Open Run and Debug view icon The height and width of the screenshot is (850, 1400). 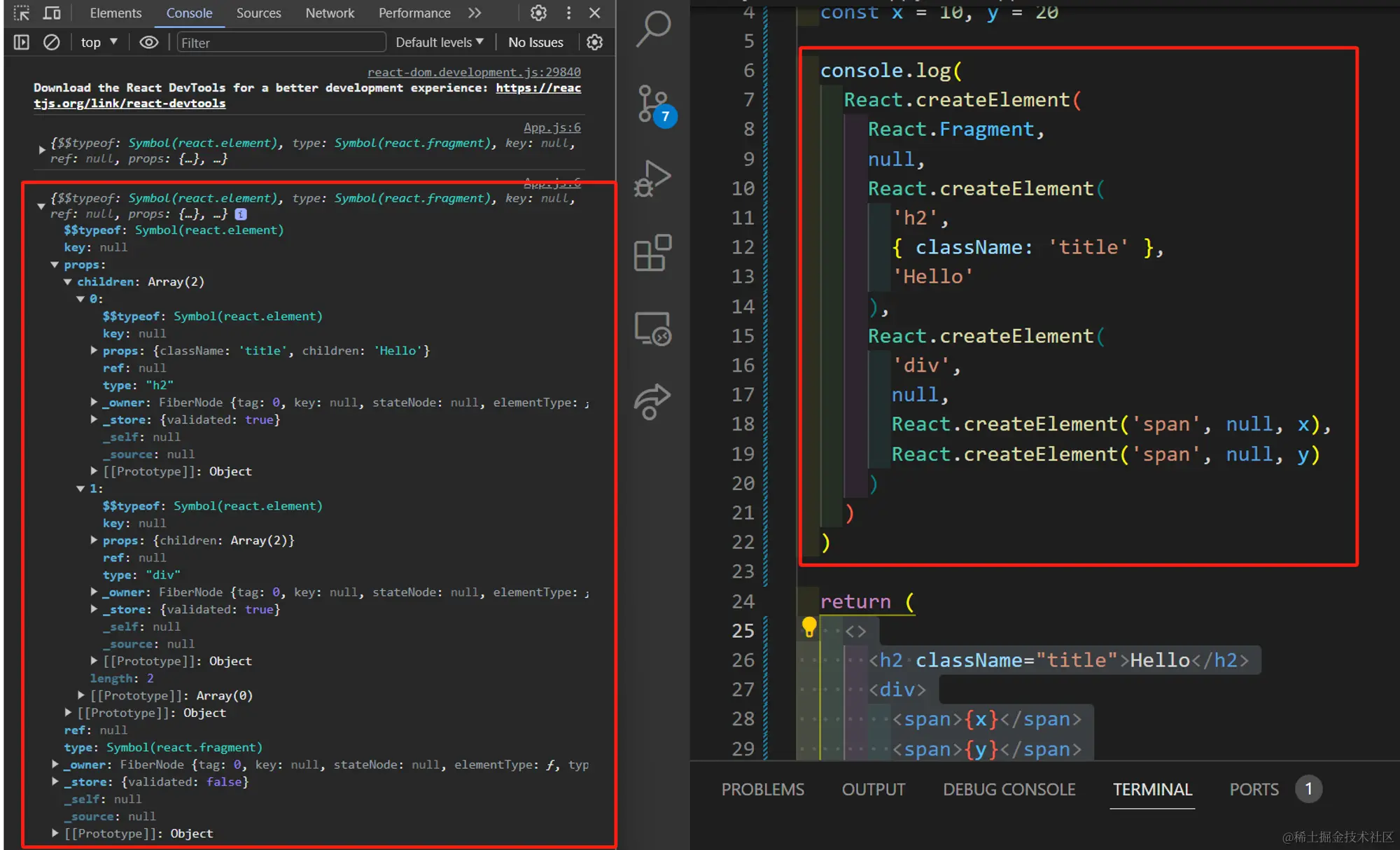(652, 179)
